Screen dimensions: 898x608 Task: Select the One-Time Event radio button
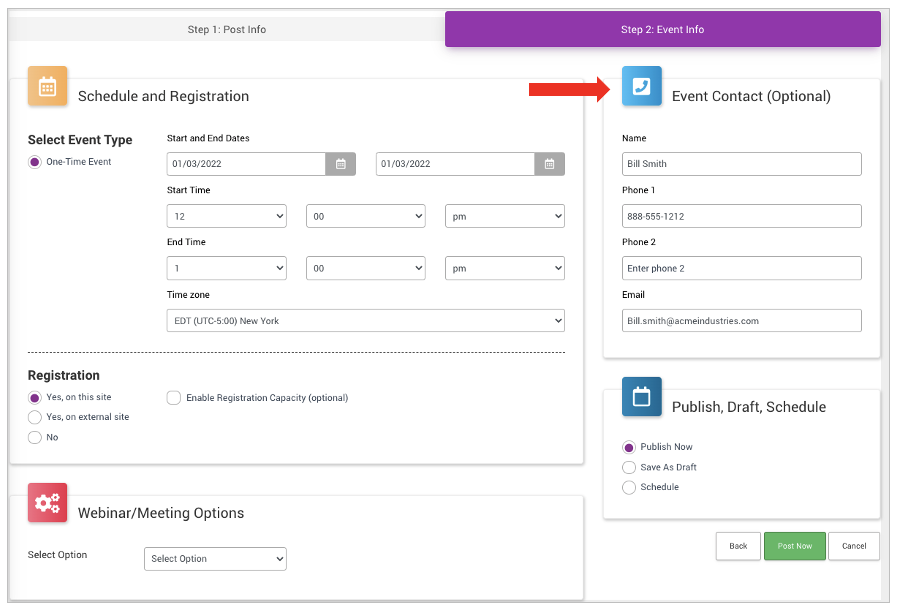click(35, 162)
